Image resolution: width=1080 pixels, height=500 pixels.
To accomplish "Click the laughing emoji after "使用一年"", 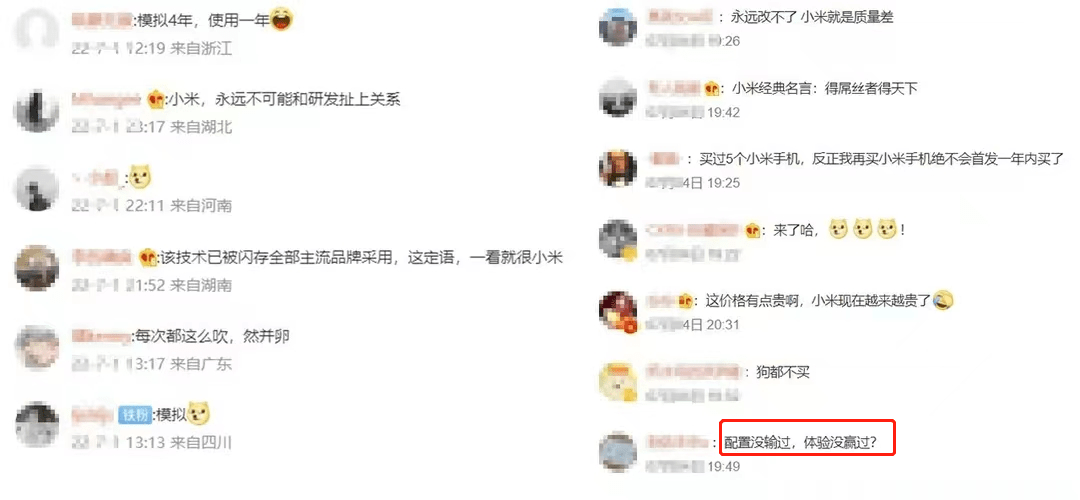I will 281,21.
